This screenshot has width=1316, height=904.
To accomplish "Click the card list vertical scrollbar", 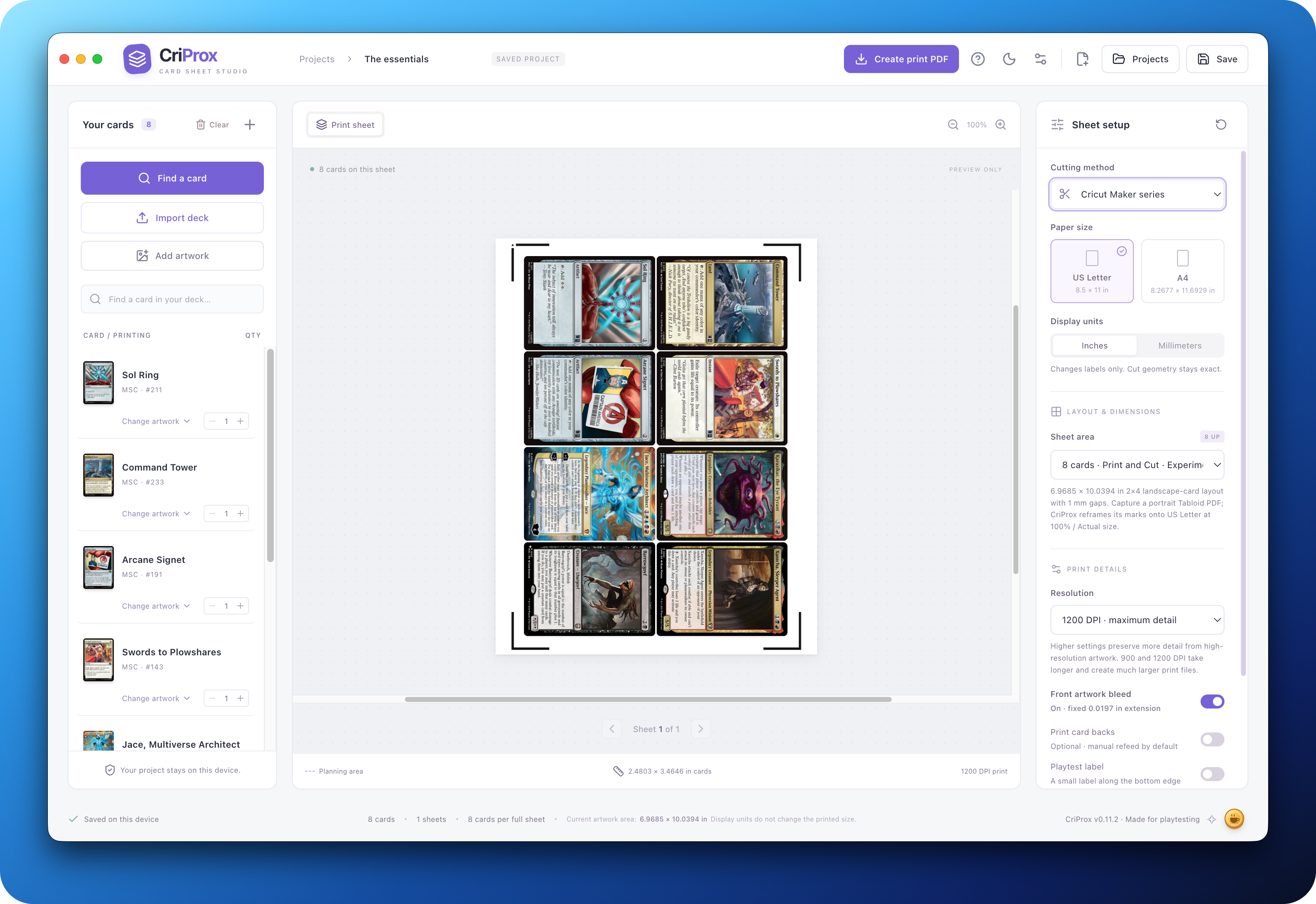I will click(x=271, y=455).
